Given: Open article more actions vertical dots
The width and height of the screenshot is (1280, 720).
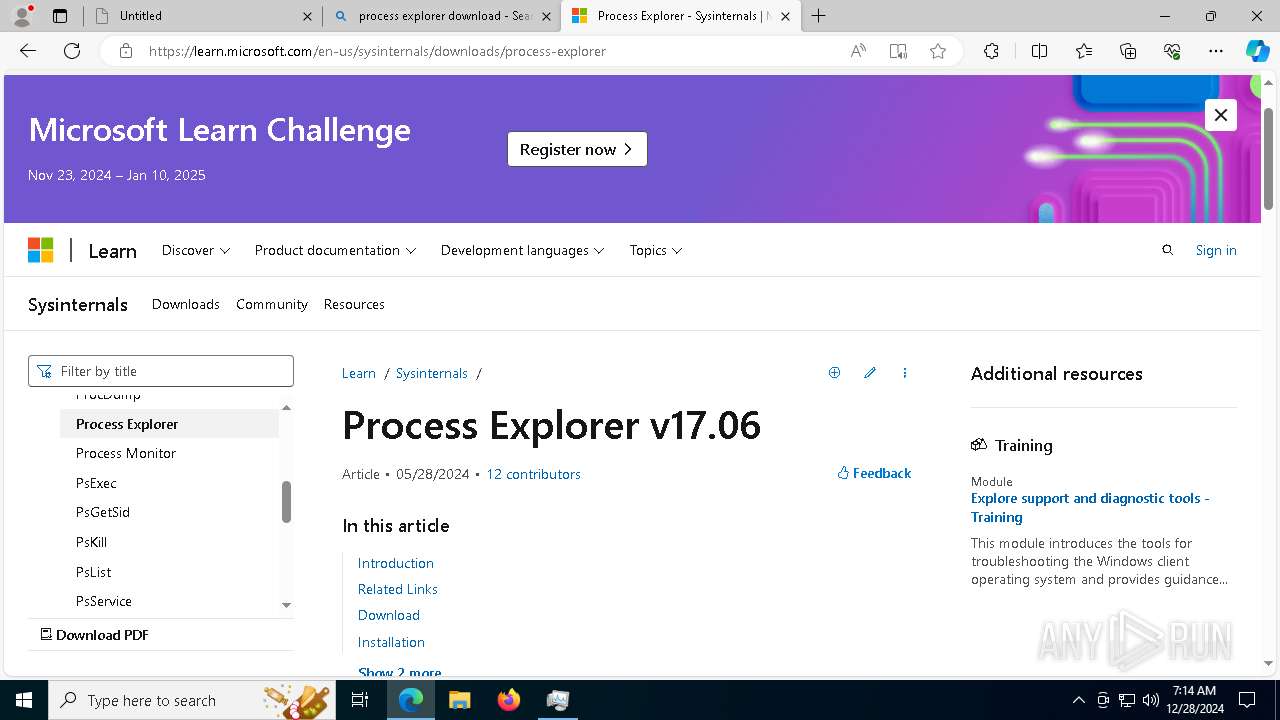Looking at the screenshot, I should point(905,373).
